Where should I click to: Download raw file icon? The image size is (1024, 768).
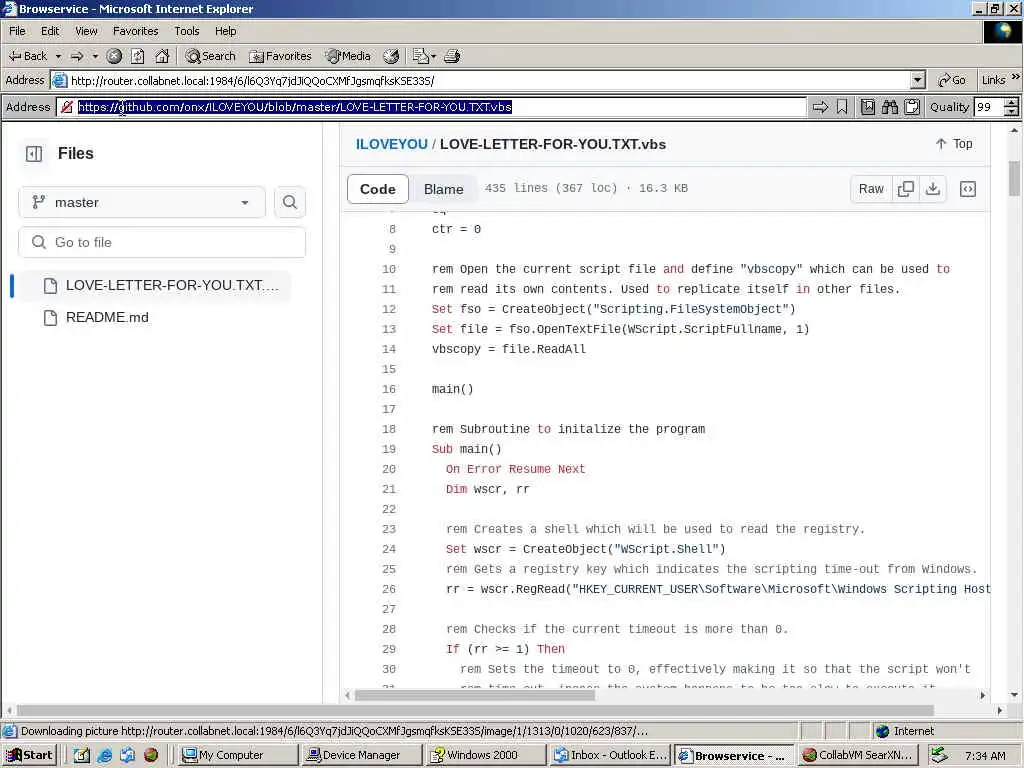933,189
